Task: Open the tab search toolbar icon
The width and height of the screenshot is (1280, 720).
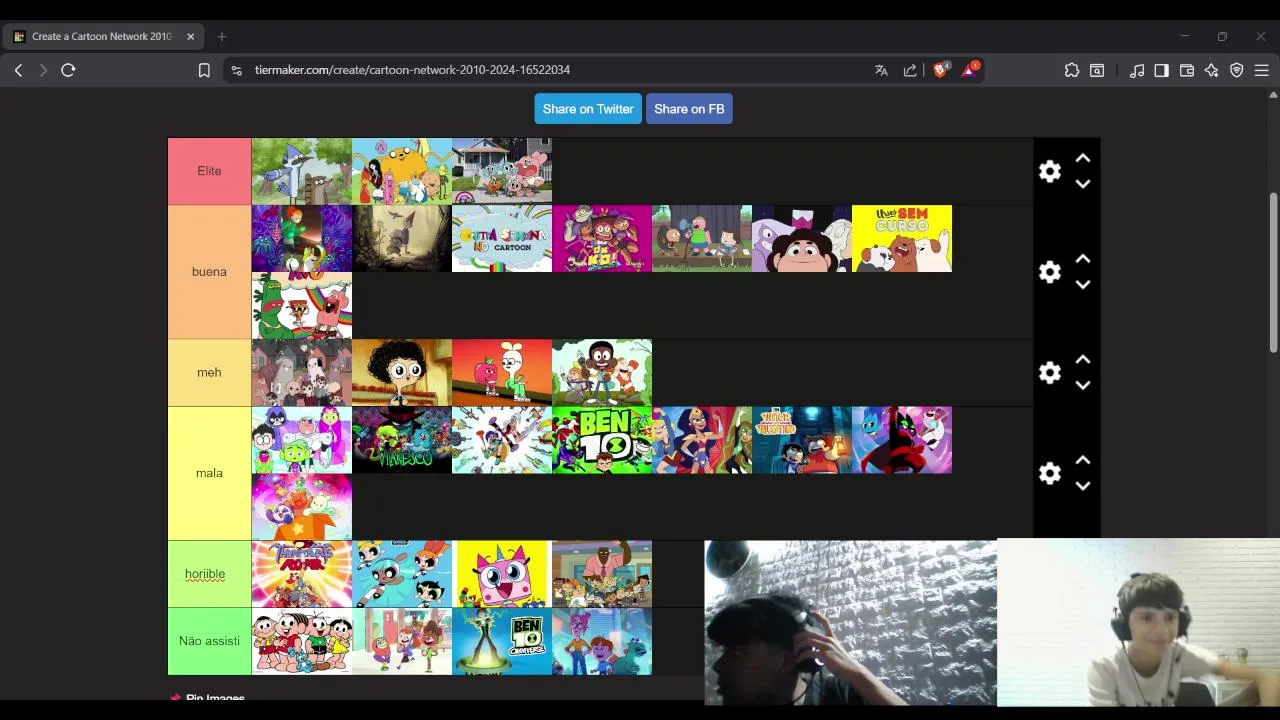Action: [1097, 70]
